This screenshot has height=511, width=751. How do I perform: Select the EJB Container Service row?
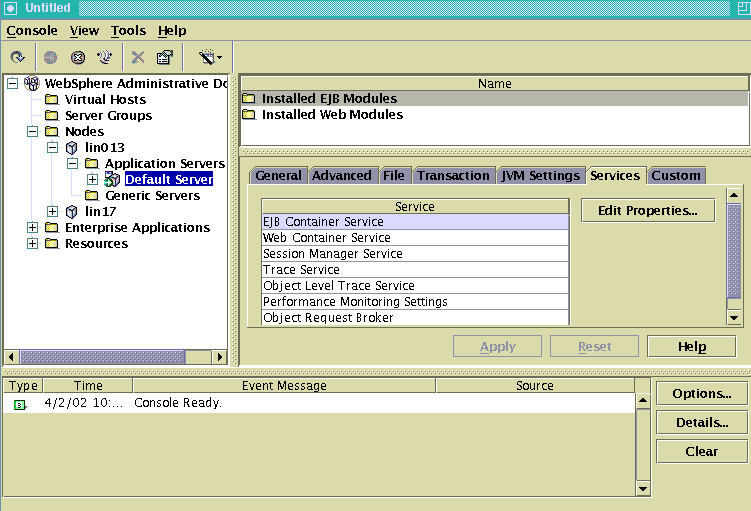click(x=415, y=222)
